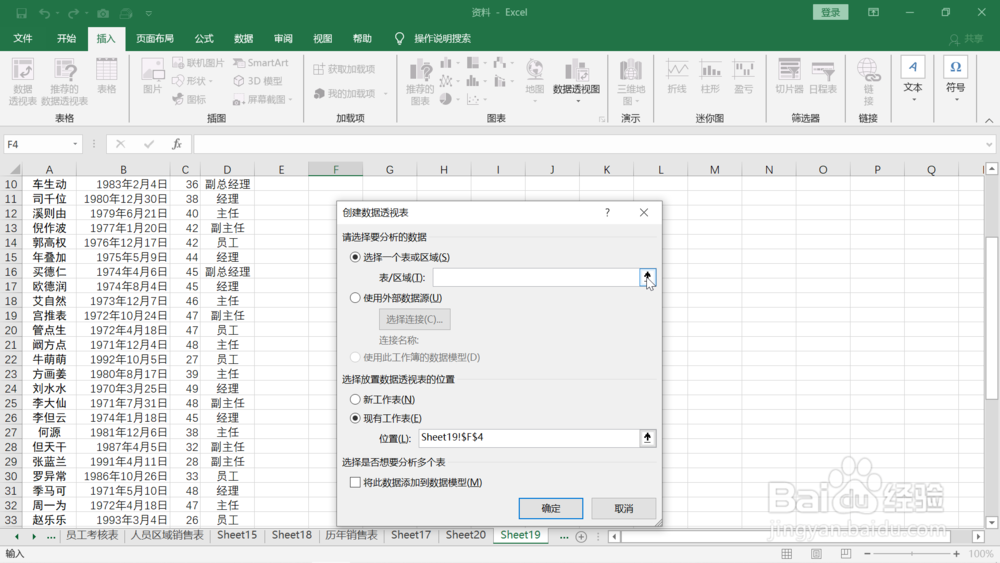The image size is (1000, 563).
Task: Click the Share button
Action: [x=967, y=39]
